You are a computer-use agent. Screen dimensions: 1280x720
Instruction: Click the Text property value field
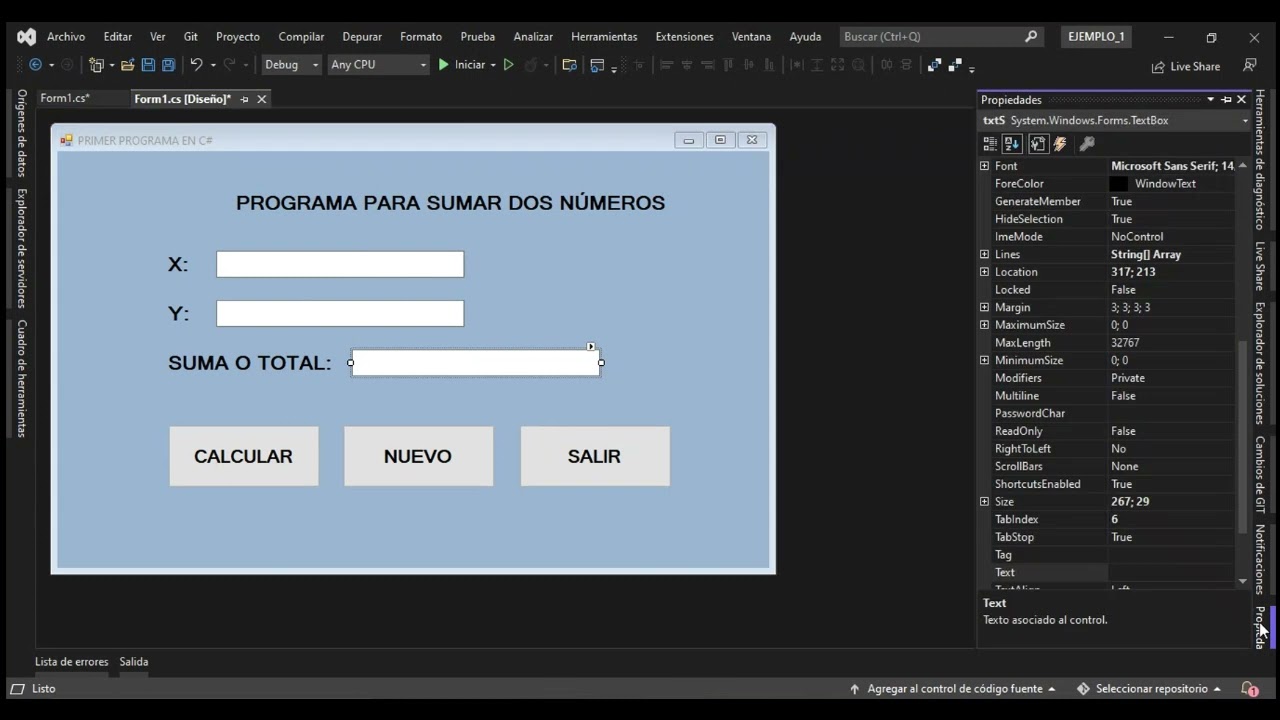[1171, 573]
